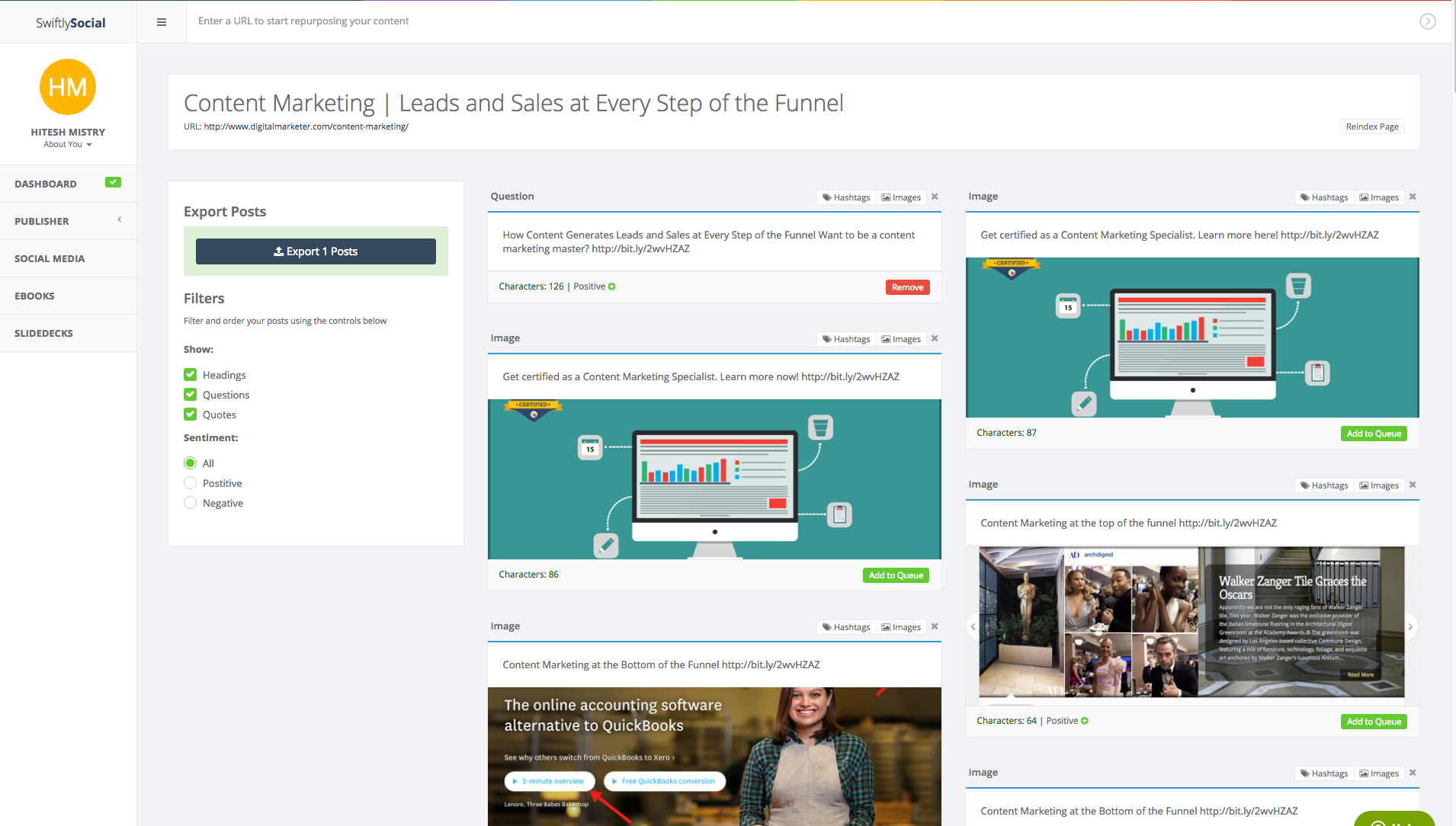The image size is (1456, 826).
Task: Open Images on right 'Bottom of the Funnel' card
Action: (x=1379, y=773)
